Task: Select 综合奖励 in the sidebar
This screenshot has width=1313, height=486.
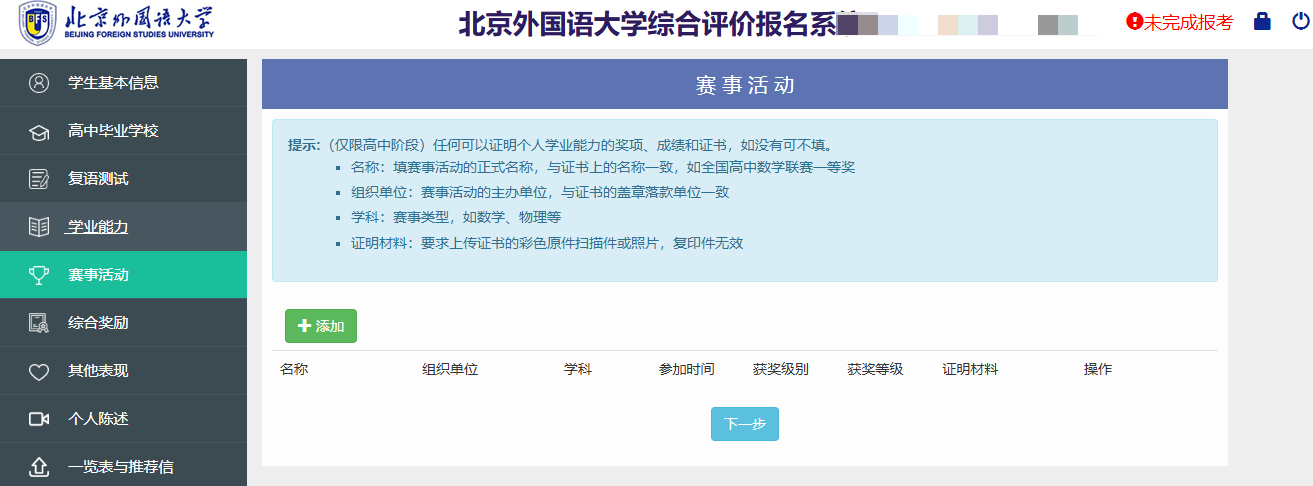Action: click(98, 323)
